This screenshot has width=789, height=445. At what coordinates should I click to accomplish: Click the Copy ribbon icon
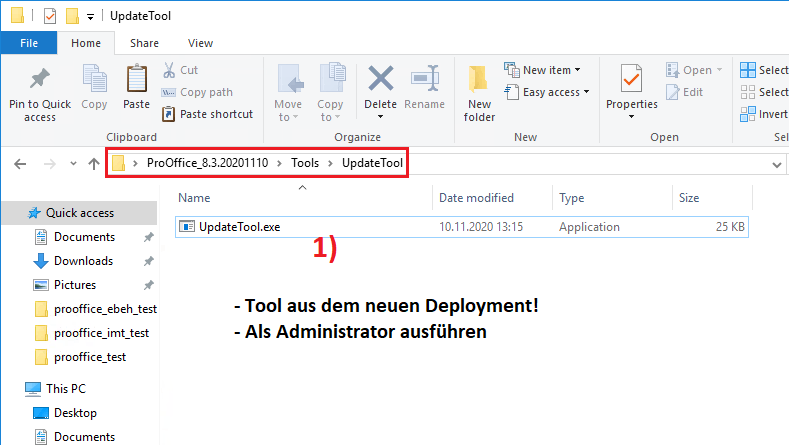click(94, 87)
